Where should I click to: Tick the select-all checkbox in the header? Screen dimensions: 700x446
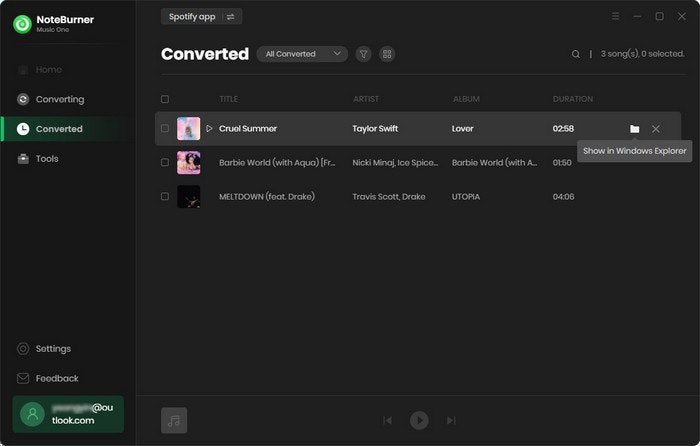(x=165, y=99)
